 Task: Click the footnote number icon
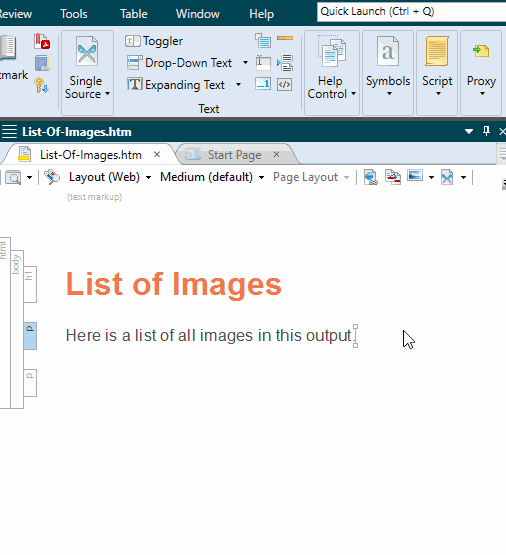(263, 84)
